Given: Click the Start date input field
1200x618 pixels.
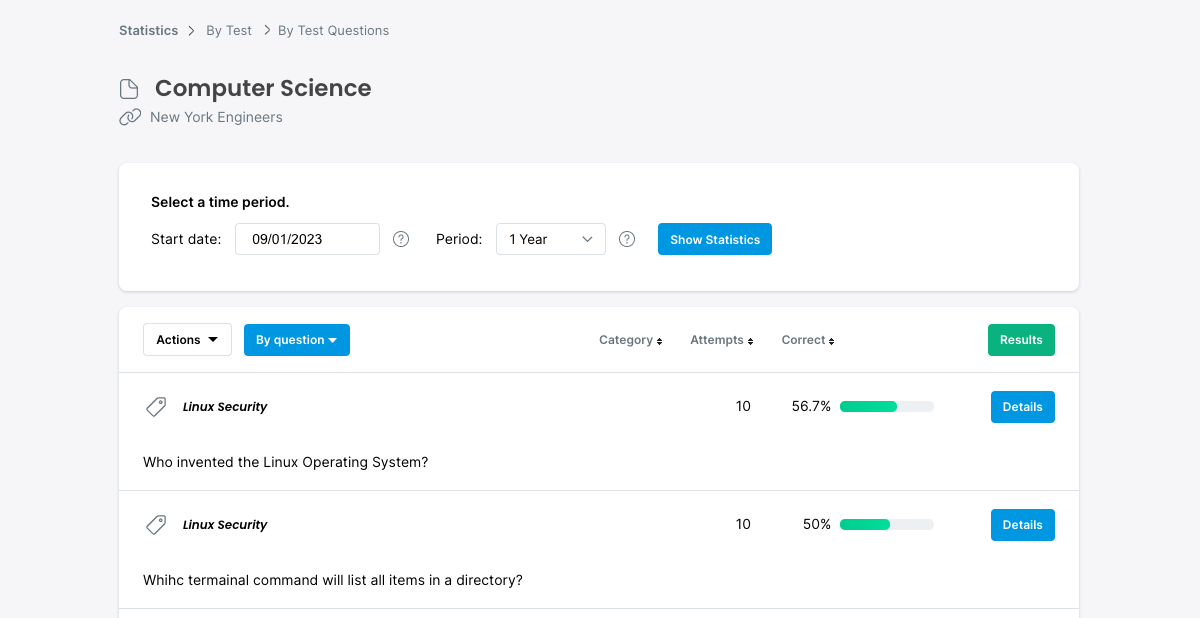Looking at the screenshot, I should point(307,239).
